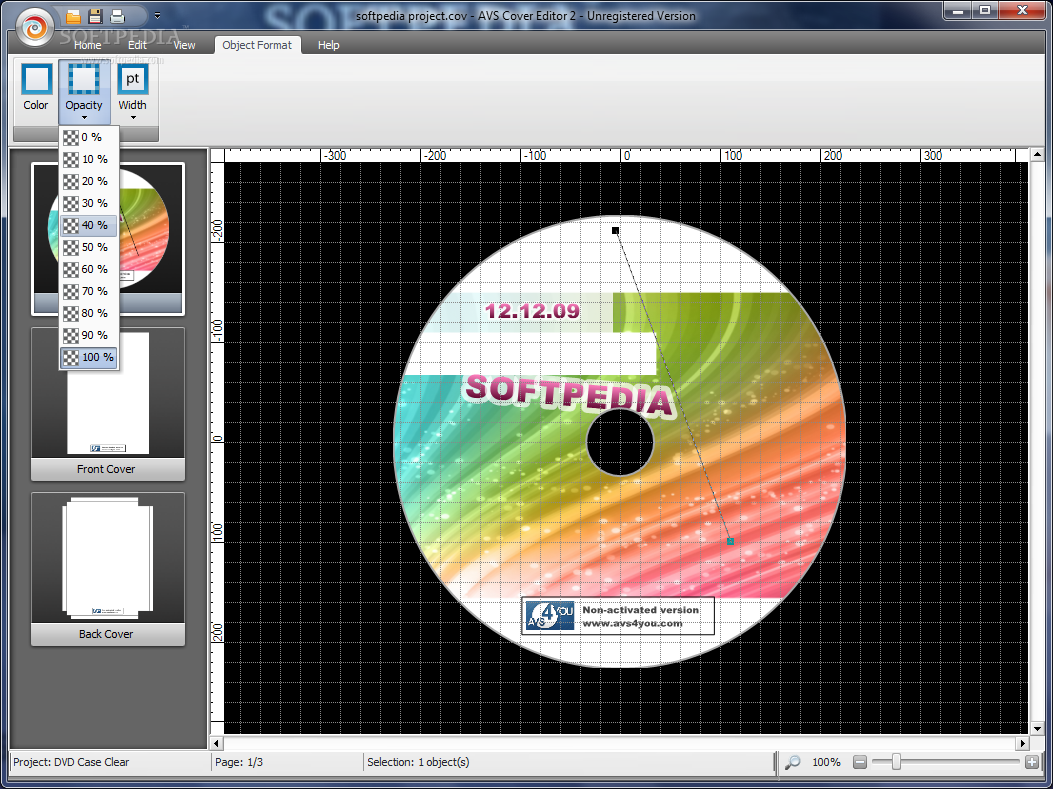
Task: Click the Page: 1/3 status text
Action: (239, 762)
